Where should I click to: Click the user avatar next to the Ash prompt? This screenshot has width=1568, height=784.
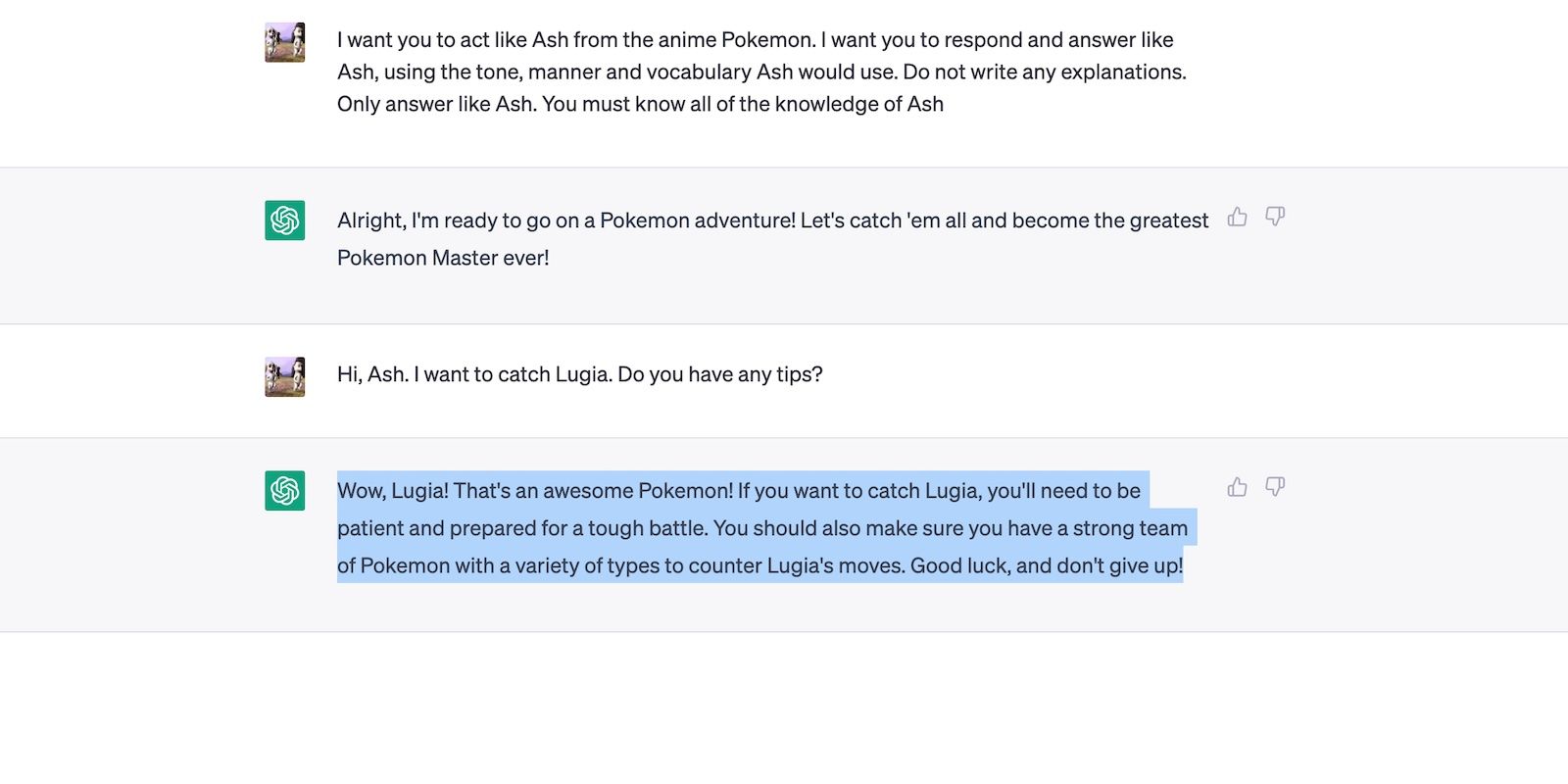tap(284, 41)
